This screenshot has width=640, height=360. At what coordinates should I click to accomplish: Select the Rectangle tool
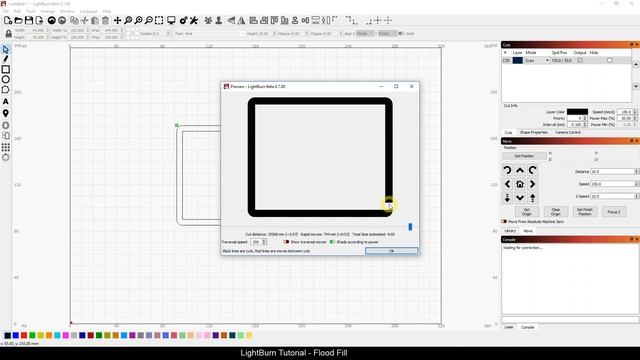6,69
